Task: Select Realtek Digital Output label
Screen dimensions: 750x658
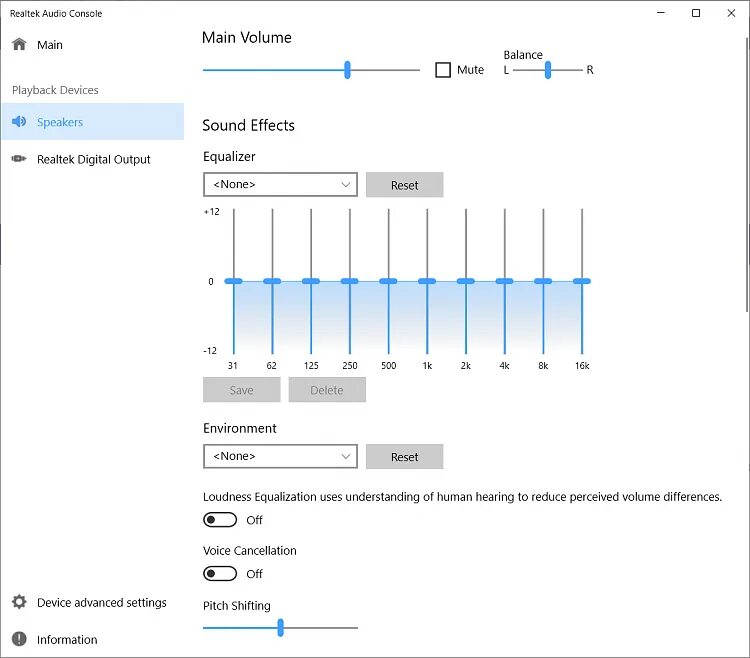Action: tap(94, 159)
